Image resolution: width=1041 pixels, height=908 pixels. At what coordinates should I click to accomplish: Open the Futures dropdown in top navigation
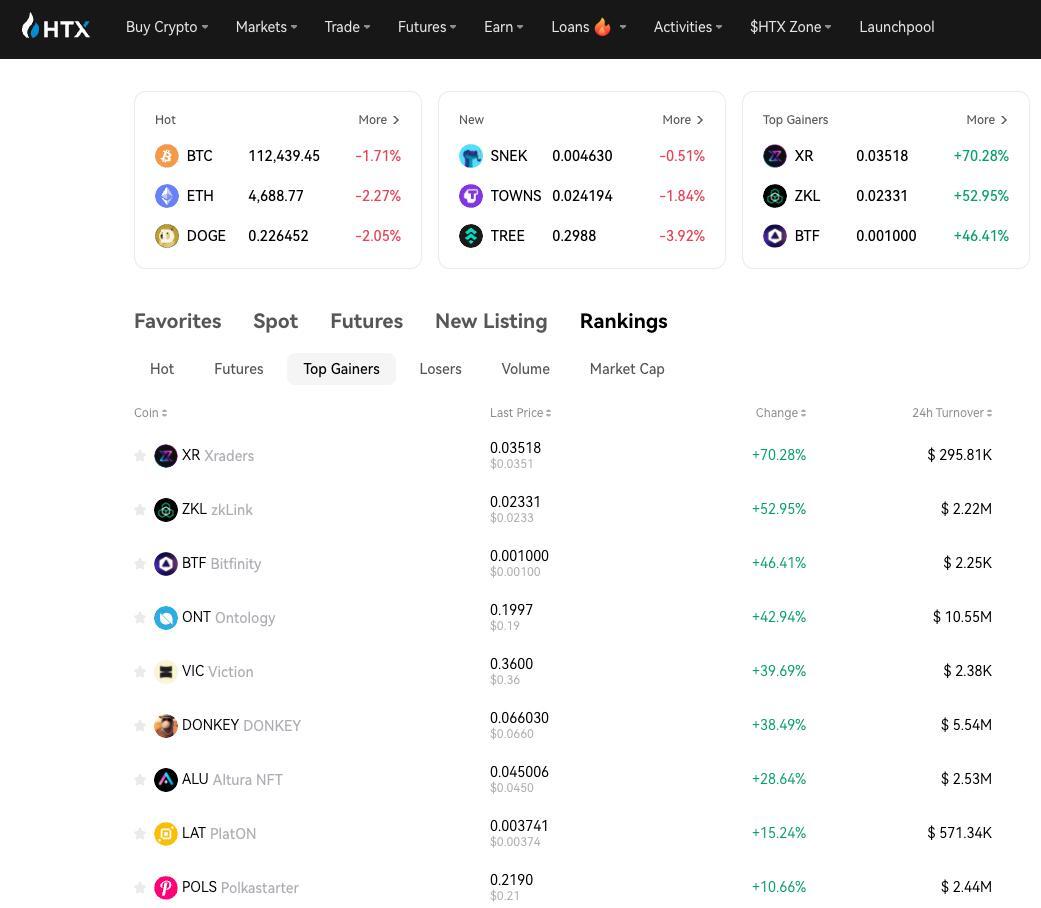(427, 27)
